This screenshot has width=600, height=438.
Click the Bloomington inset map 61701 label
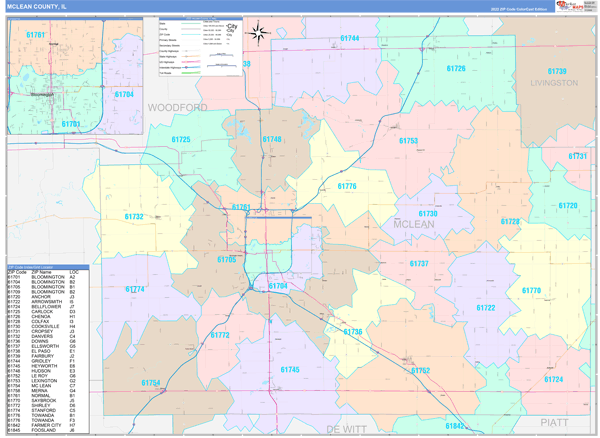pyautogui.click(x=70, y=124)
